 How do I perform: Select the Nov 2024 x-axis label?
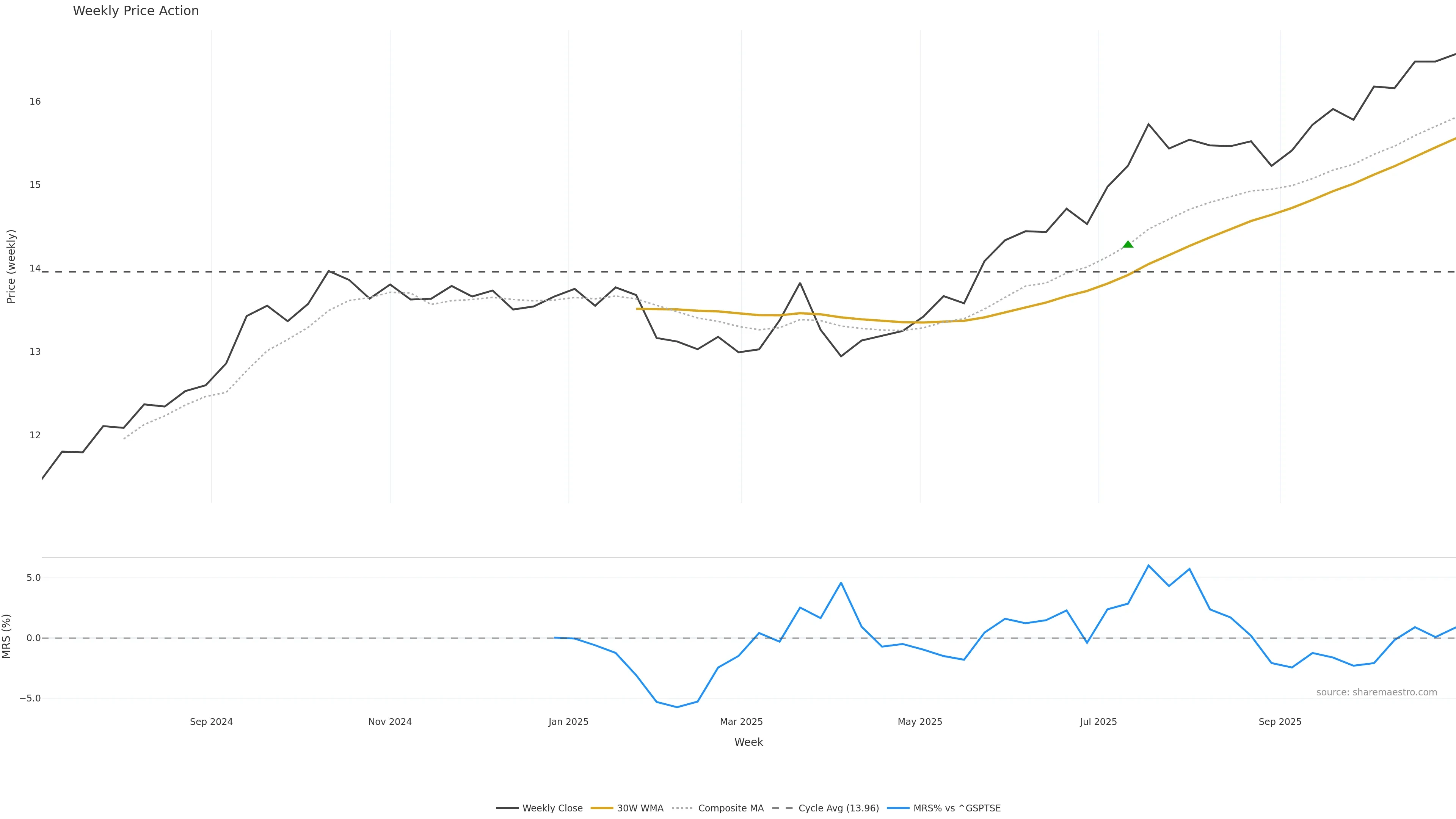pyautogui.click(x=390, y=722)
